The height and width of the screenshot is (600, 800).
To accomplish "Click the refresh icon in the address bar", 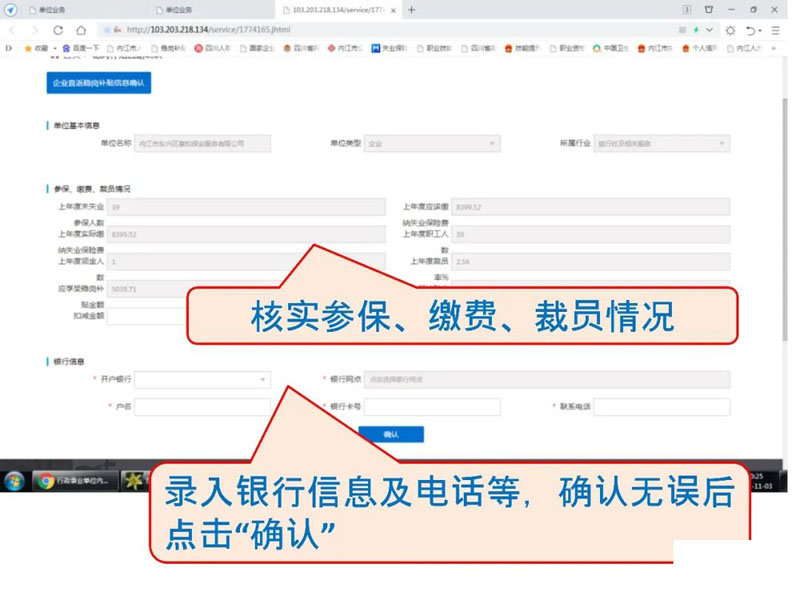I will (59, 28).
